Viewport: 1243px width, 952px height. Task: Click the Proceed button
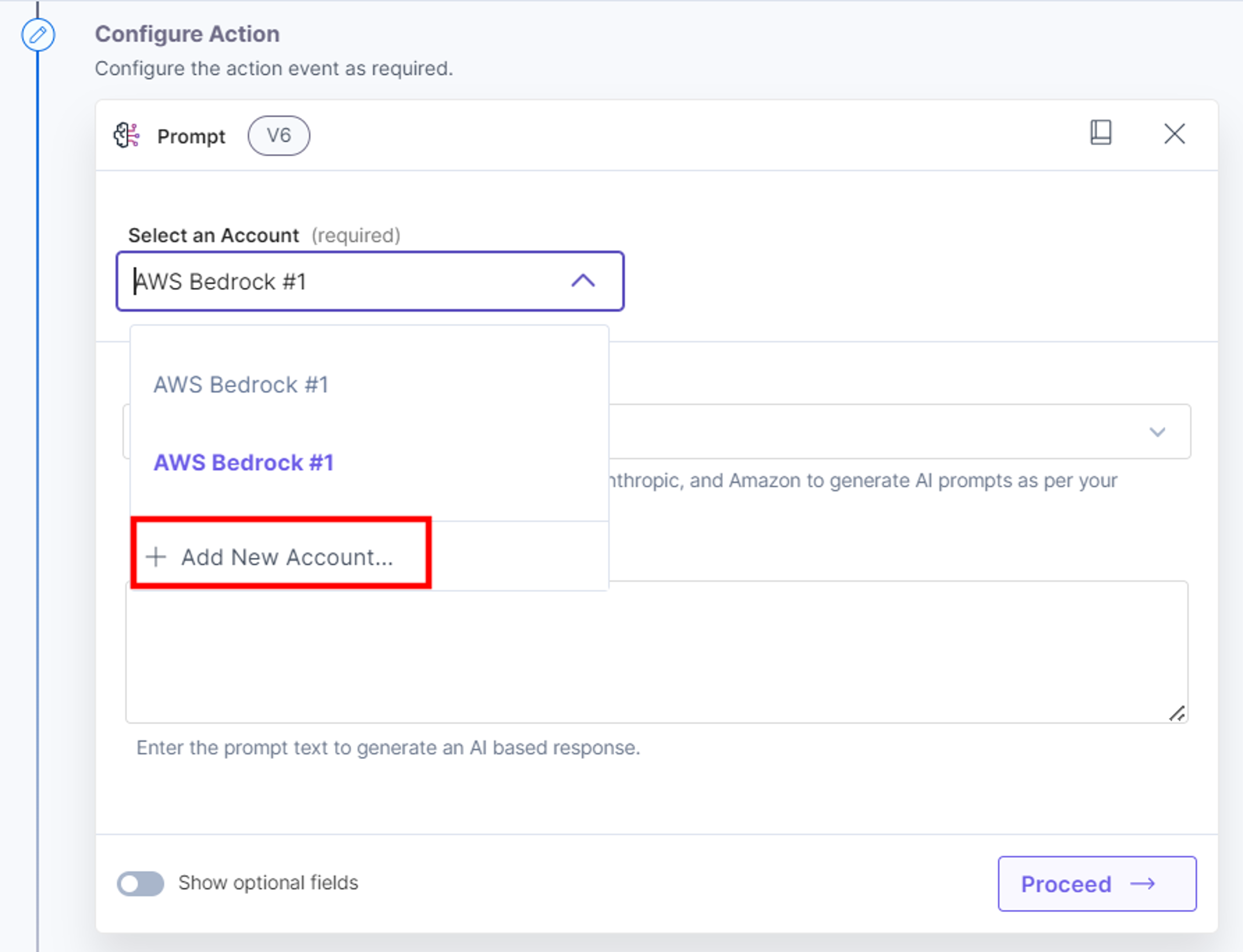point(1097,883)
